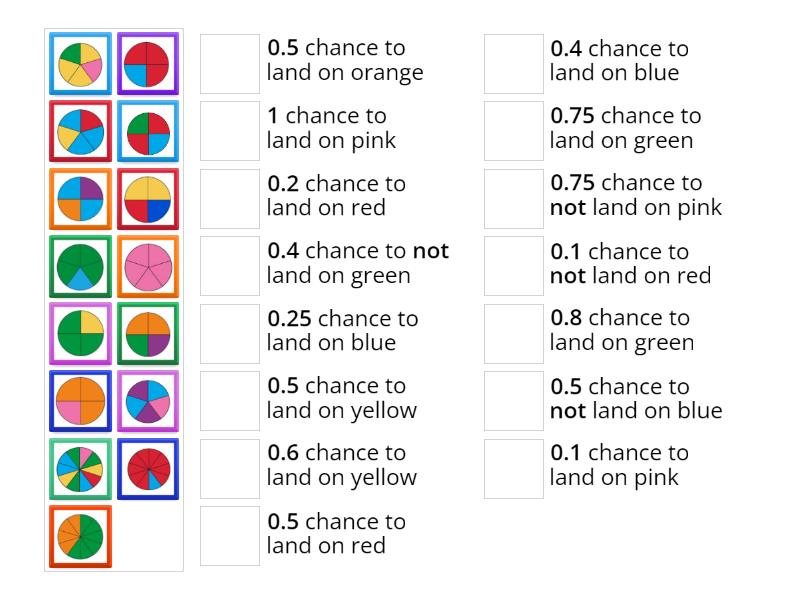Select the box for 0.8 chance green

(x=514, y=334)
